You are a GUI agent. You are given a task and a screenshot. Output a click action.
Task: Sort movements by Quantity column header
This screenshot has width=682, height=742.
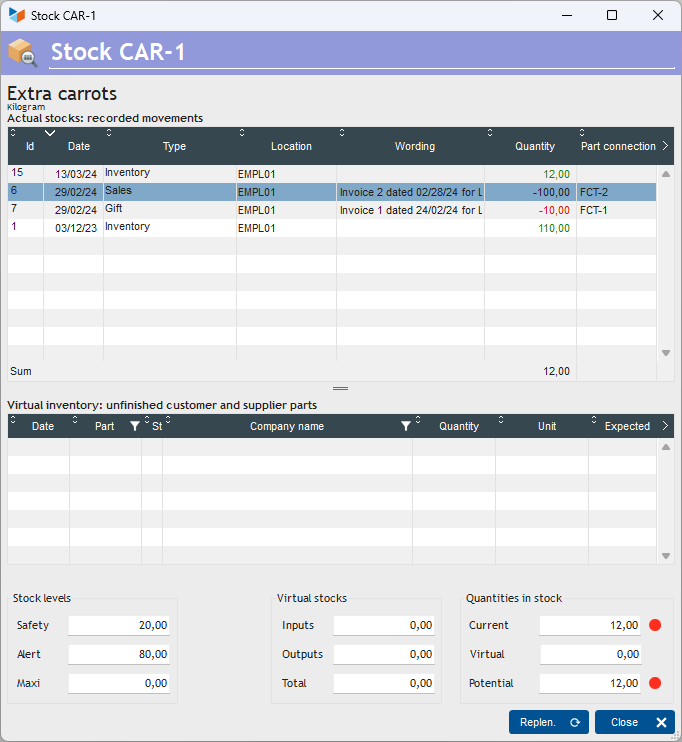[x=534, y=147]
